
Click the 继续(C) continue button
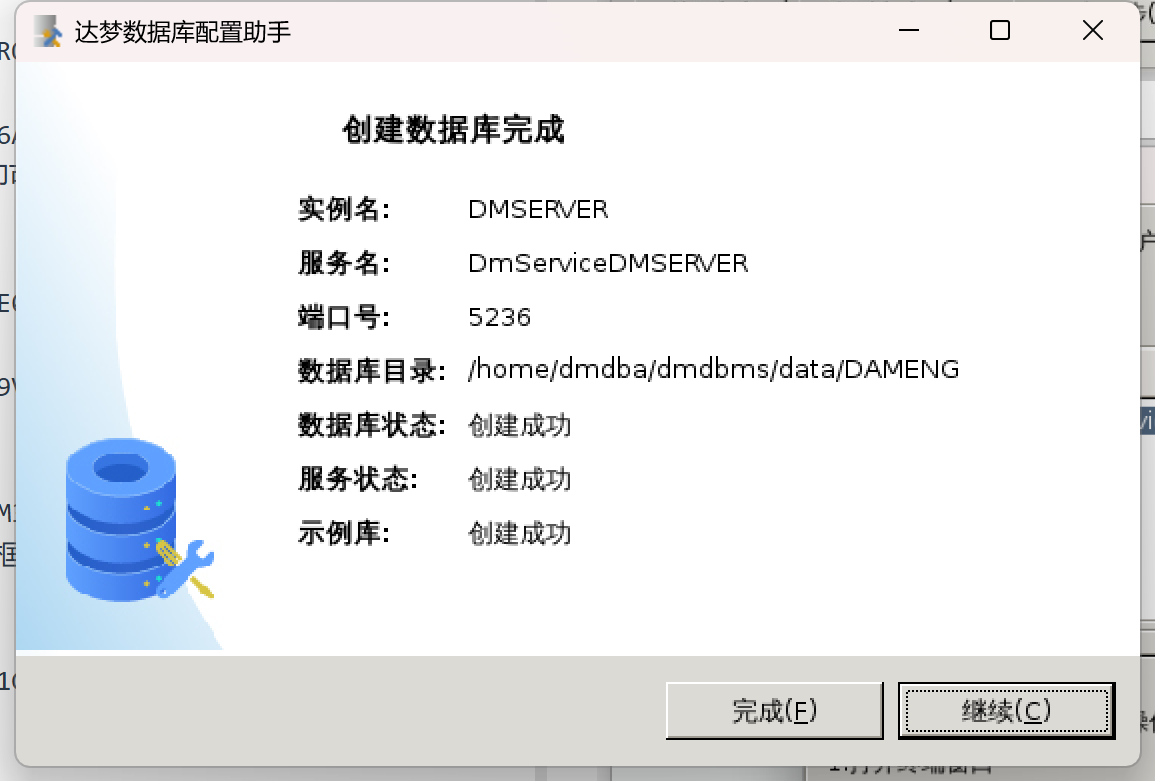[1006, 710]
